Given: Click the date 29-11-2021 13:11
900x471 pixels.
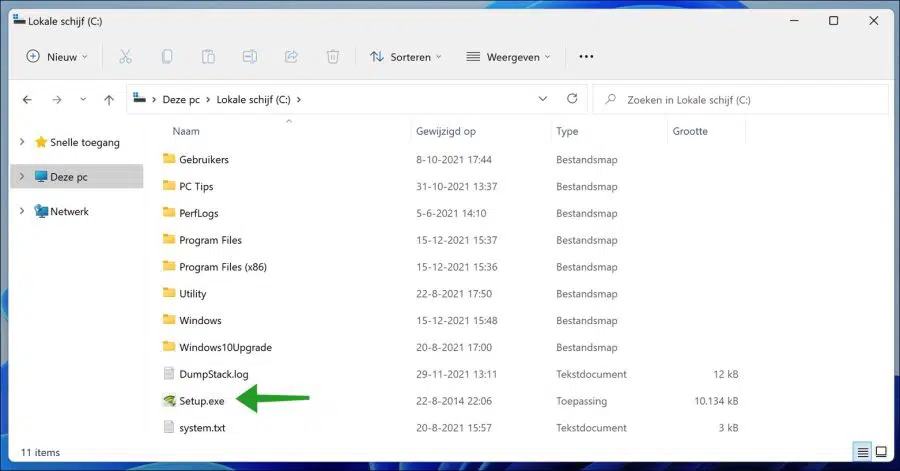Looking at the screenshot, I should 456,374.
